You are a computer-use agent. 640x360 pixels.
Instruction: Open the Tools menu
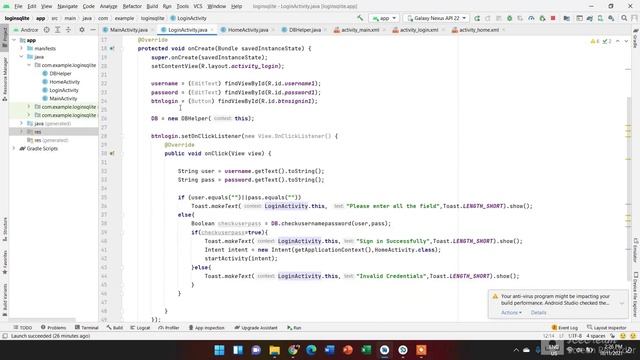point(182,7)
